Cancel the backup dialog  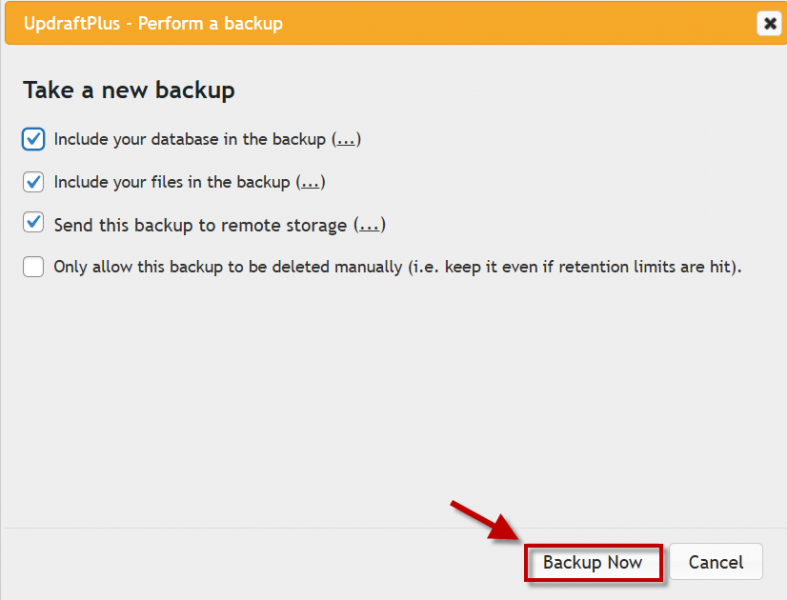point(715,563)
